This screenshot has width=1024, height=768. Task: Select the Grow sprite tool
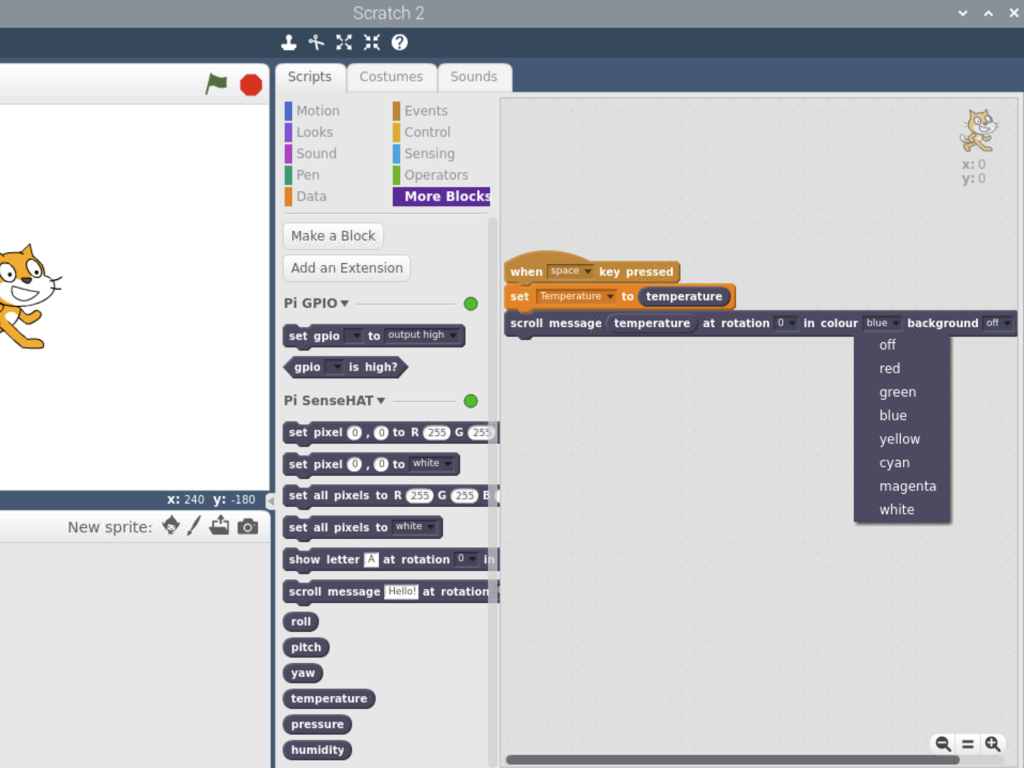[344, 42]
